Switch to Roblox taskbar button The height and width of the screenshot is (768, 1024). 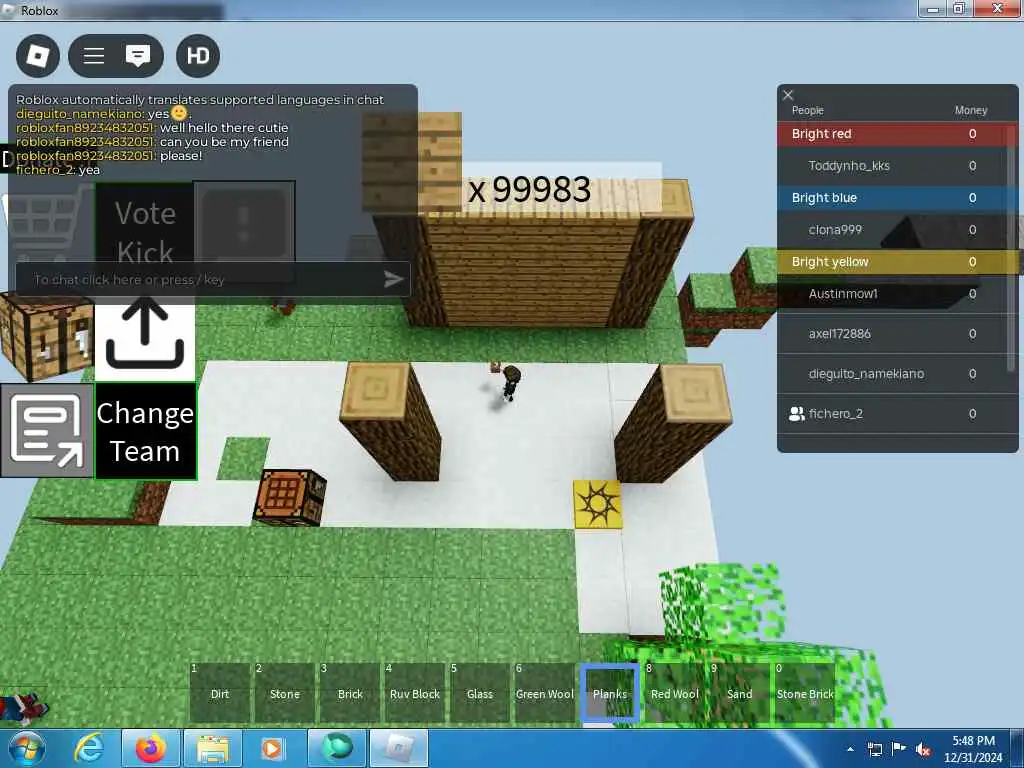(399, 748)
